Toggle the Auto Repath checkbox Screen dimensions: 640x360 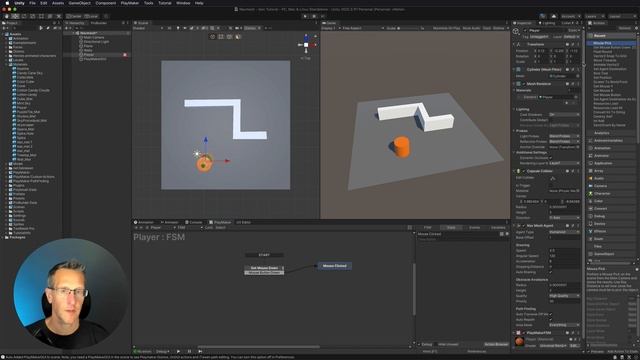pos(551,320)
